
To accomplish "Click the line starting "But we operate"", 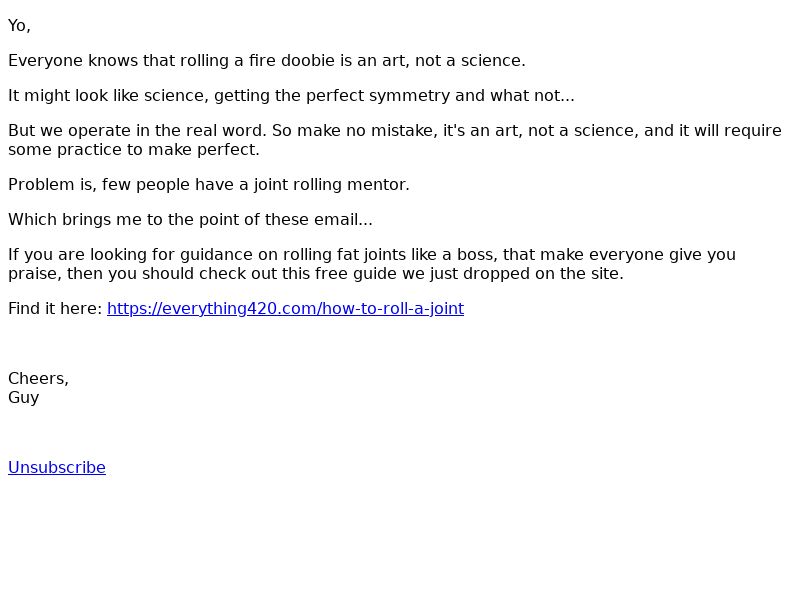I will (394, 131).
